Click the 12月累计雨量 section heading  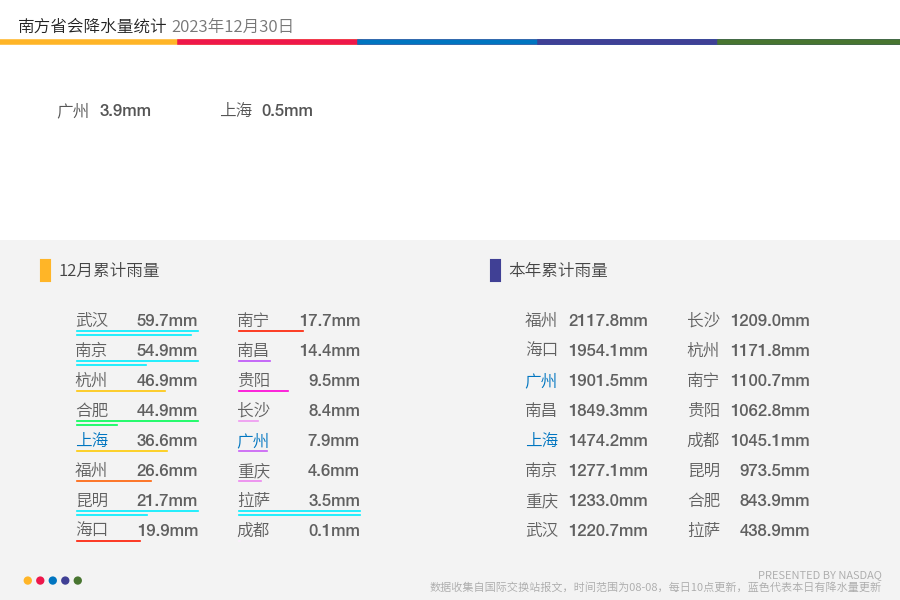point(109,270)
